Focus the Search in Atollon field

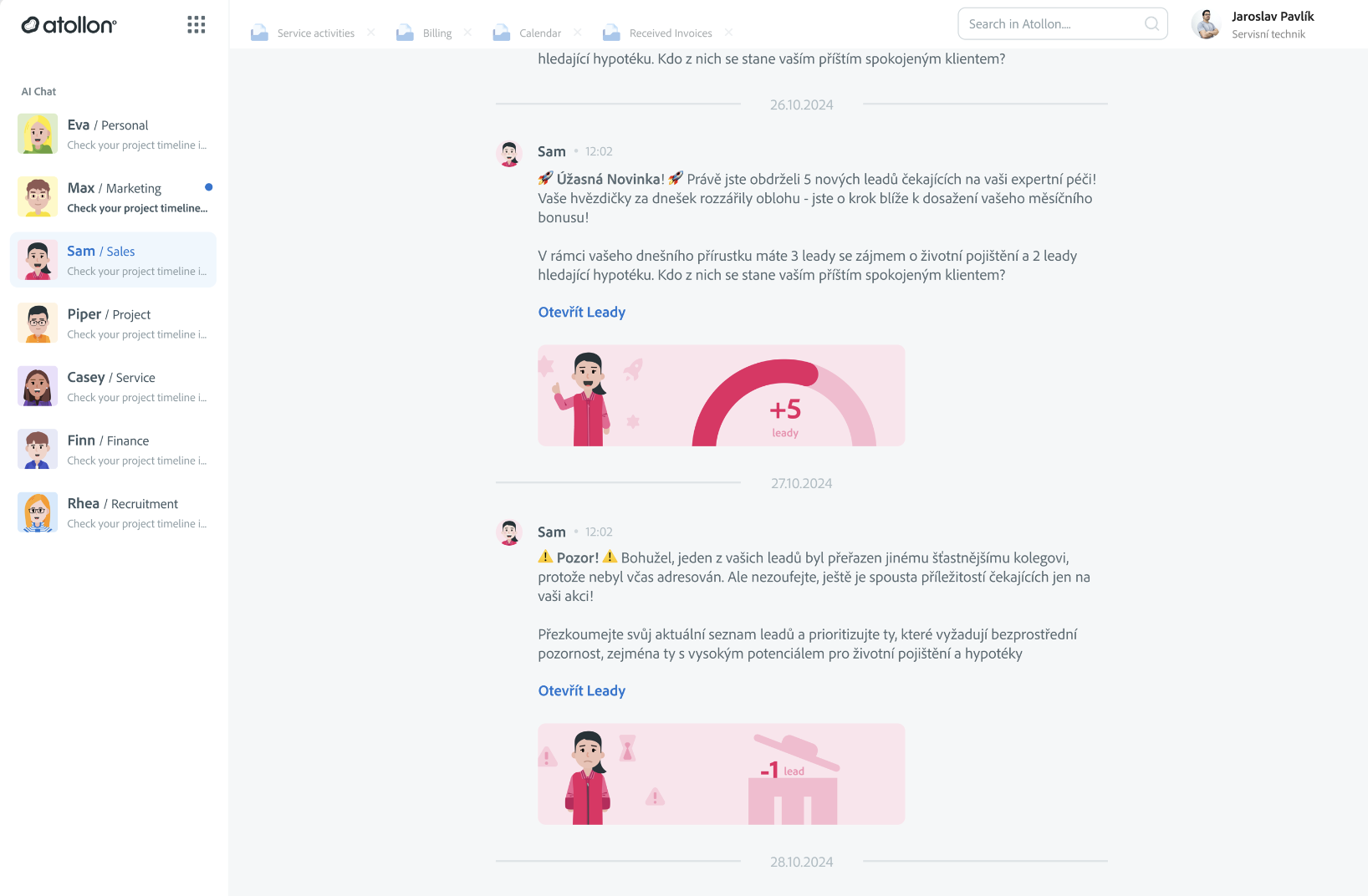(1063, 24)
